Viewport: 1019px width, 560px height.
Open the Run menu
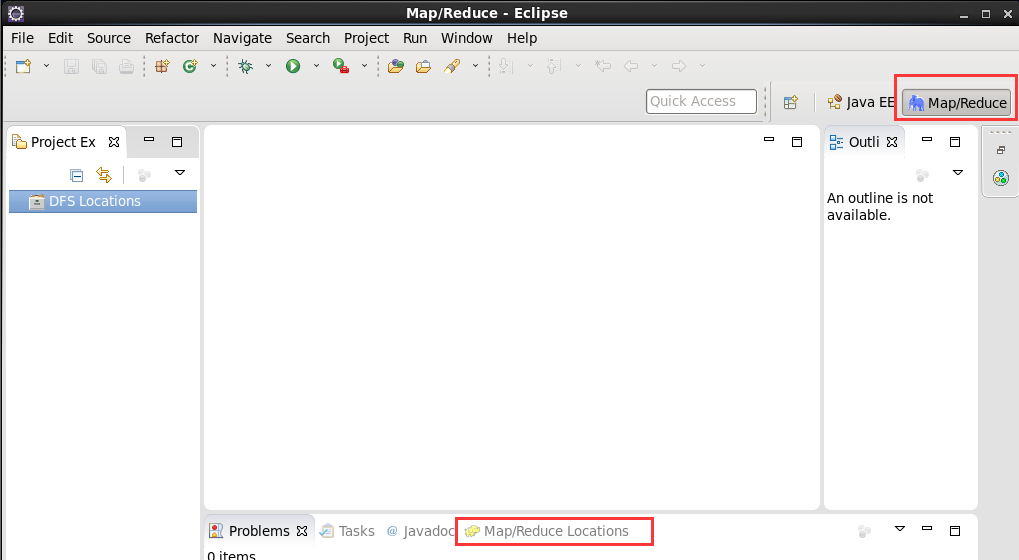(415, 38)
